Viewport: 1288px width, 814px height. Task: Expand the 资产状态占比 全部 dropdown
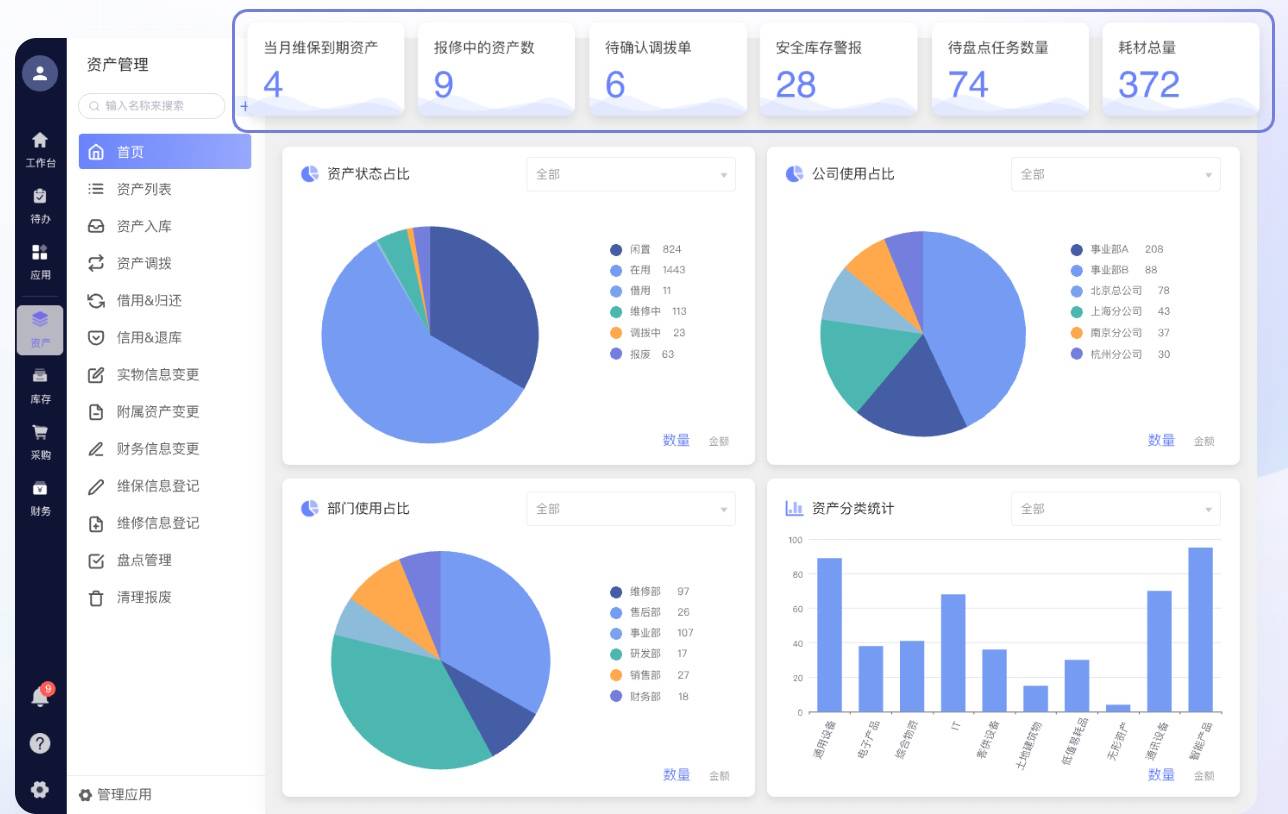tap(630, 174)
